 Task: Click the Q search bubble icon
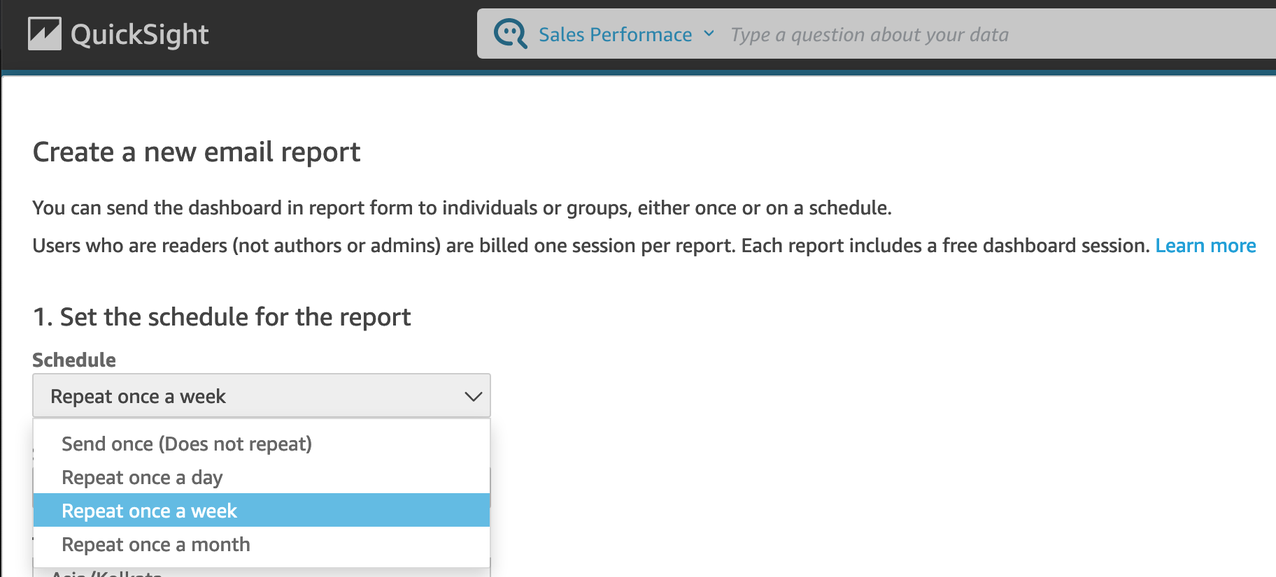tap(511, 35)
